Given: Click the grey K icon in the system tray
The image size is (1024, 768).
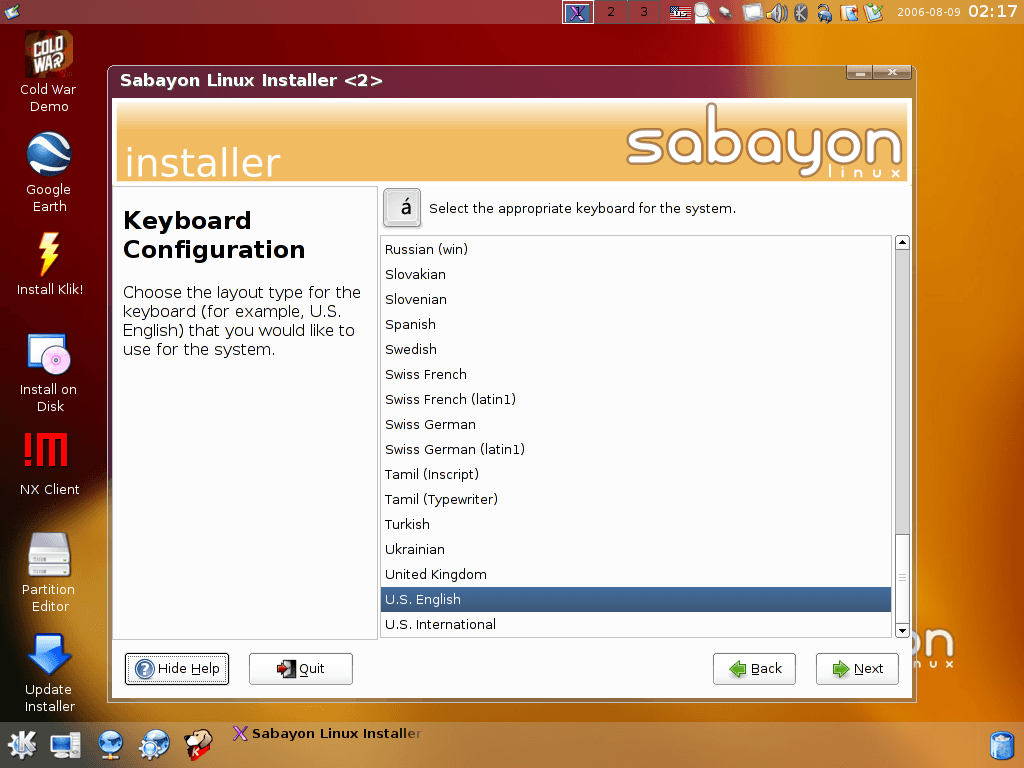Looking at the screenshot, I should 801,12.
